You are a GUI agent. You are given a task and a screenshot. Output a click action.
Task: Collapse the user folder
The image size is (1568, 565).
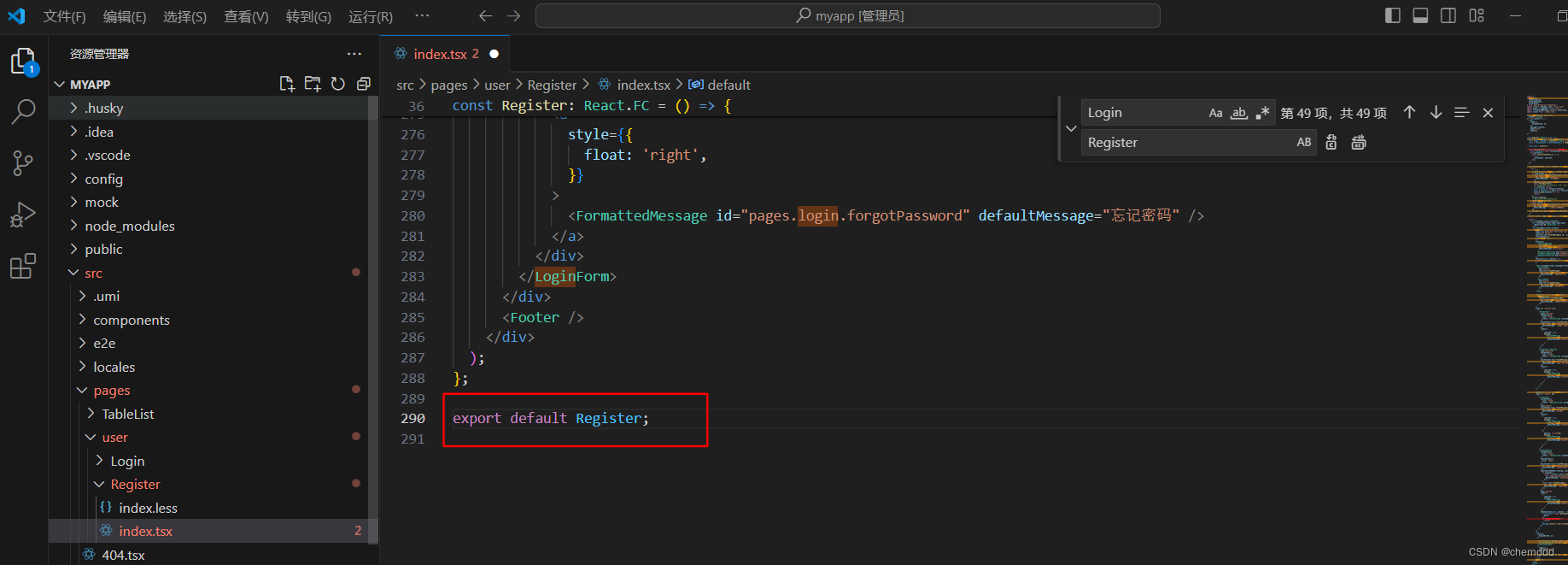(91, 437)
